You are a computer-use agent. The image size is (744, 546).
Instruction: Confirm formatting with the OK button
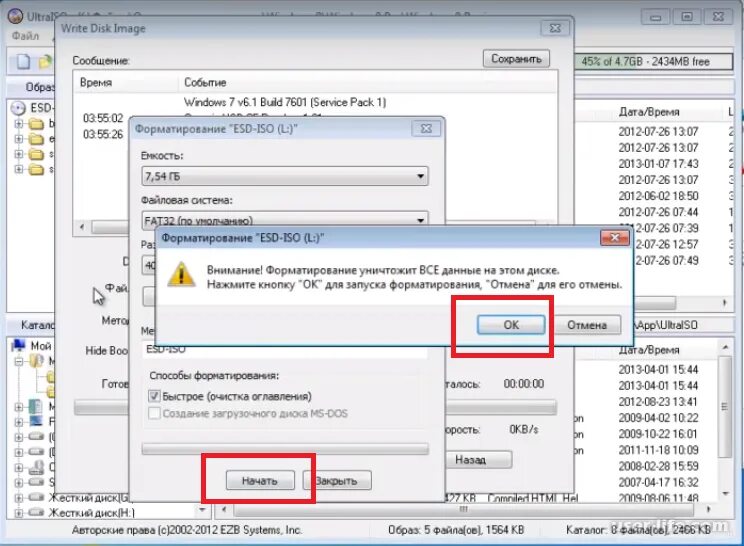pyautogui.click(x=511, y=325)
